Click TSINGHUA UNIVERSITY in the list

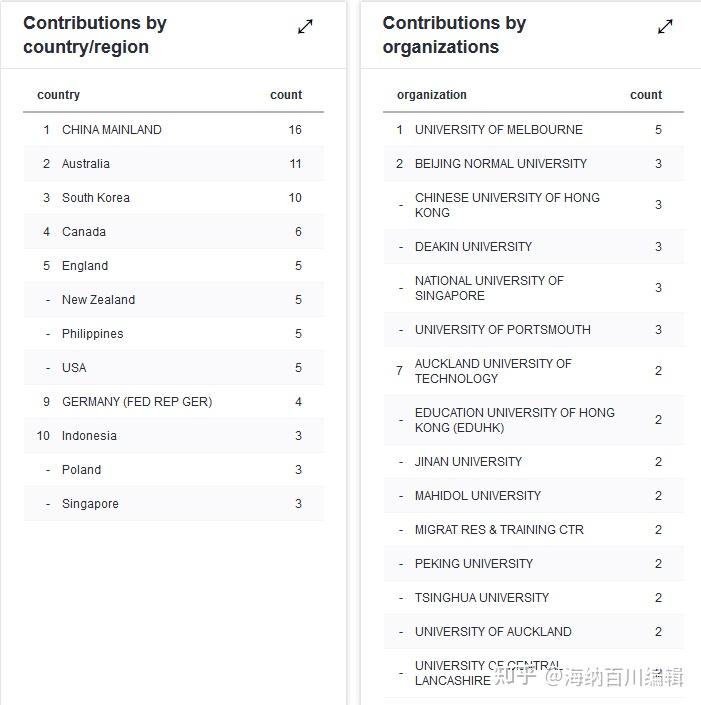pos(481,598)
